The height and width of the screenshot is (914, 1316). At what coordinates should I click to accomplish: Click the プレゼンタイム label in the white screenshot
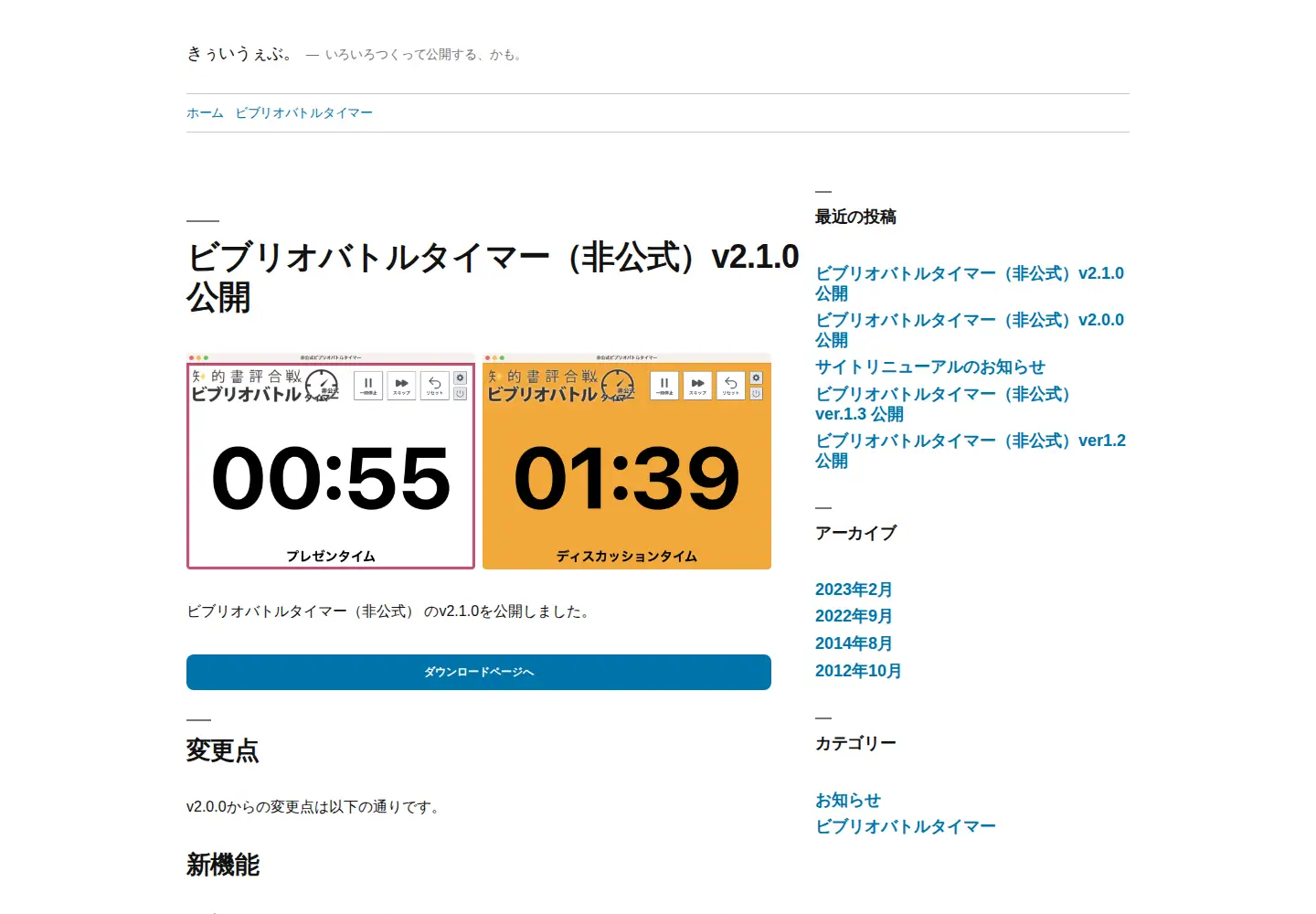pos(331,556)
